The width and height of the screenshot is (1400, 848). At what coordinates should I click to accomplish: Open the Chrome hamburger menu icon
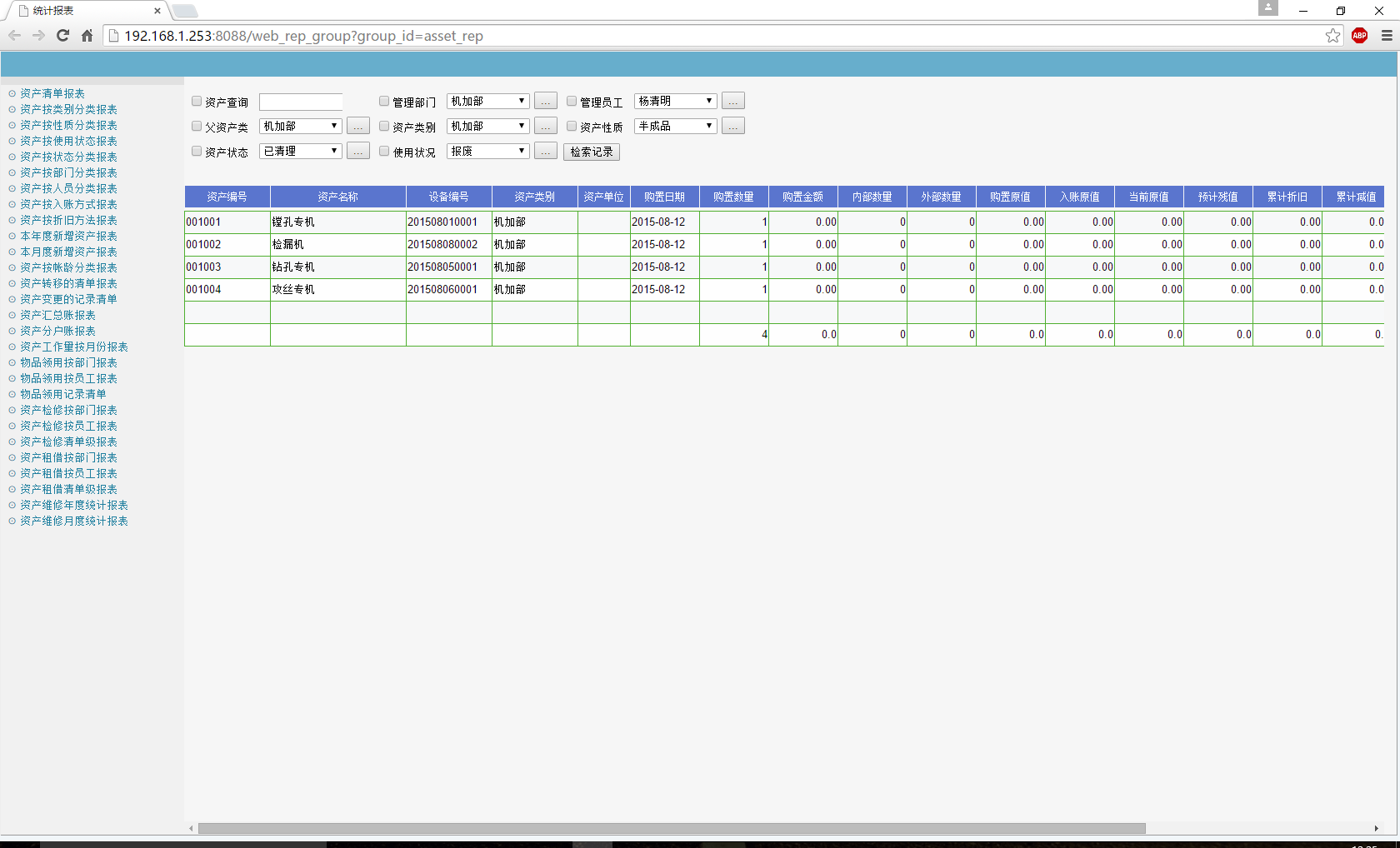tap(1387, 36)
